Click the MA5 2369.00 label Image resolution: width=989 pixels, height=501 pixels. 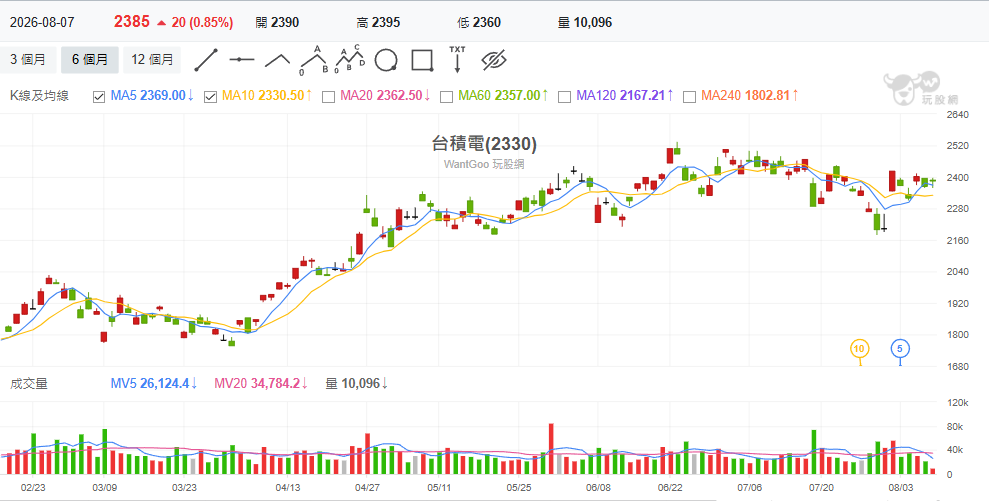click(152, 96)
